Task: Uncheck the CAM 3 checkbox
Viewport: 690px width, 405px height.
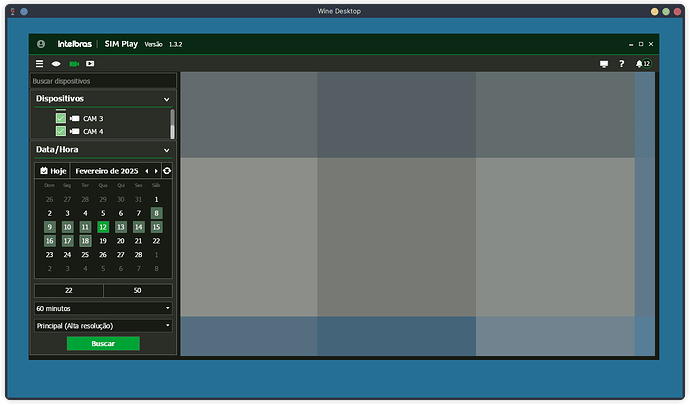Action: (x=61, y=118)
